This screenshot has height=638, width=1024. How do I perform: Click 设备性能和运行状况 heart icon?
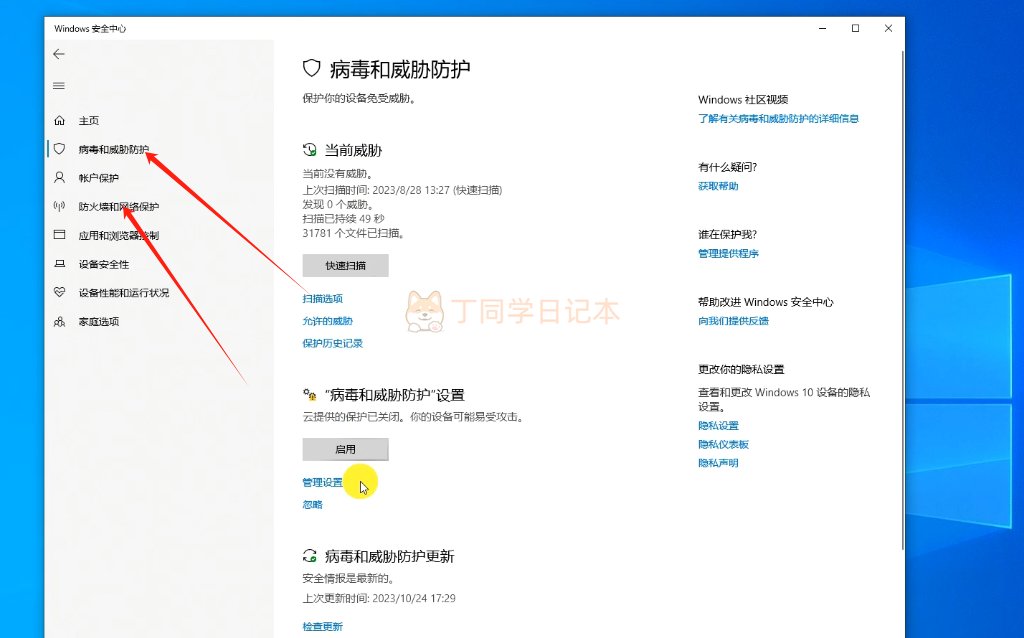pyautogui.click(x=59, y=293)
